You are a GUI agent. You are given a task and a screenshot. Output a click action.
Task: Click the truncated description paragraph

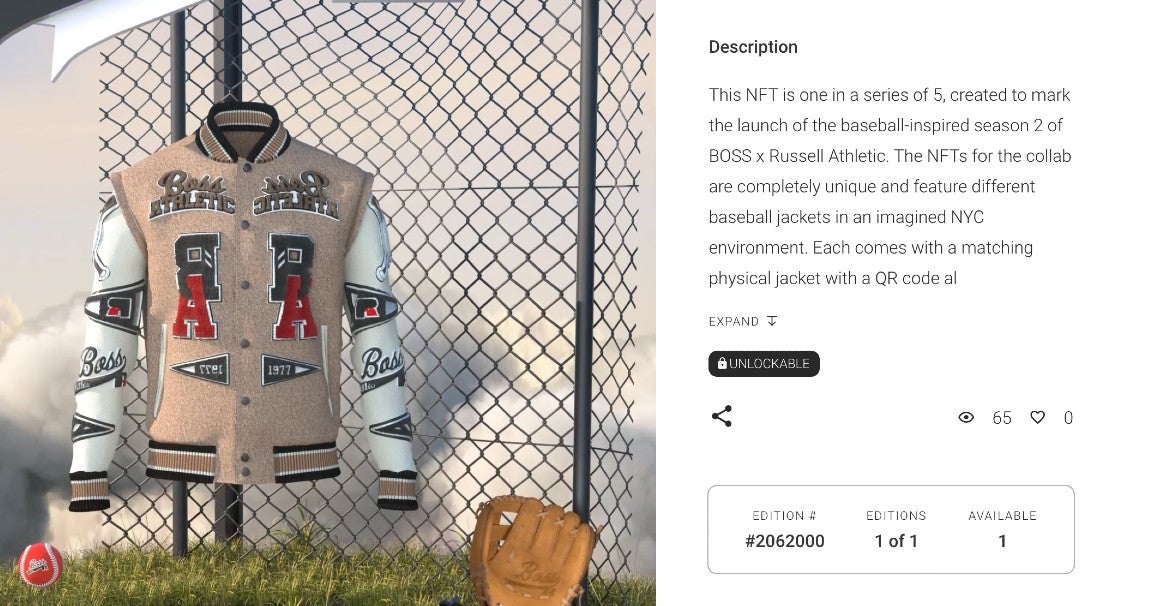pyautogui.click(x=890, y=186)
